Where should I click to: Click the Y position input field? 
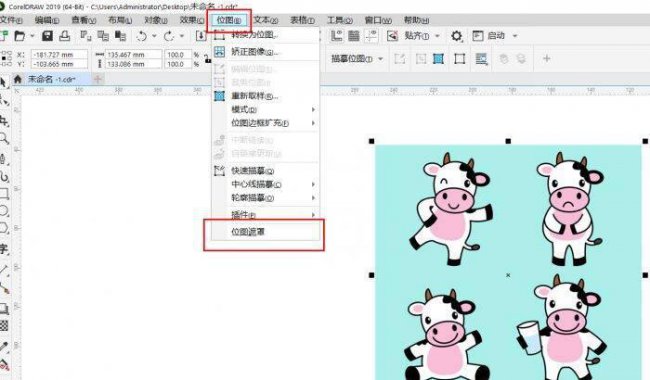59,64
